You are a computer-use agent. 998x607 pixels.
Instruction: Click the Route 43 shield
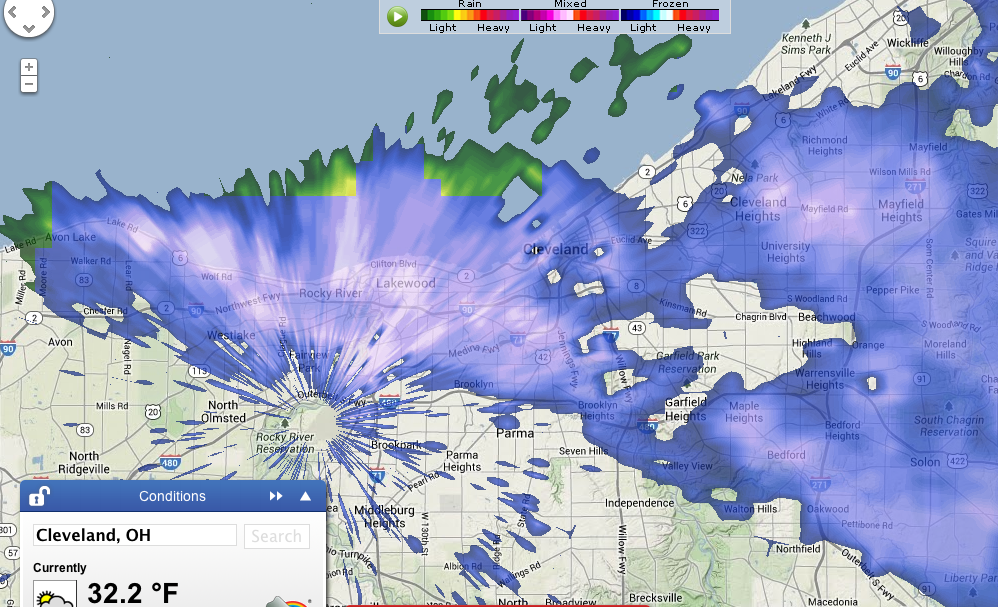[x=636, y=328]
